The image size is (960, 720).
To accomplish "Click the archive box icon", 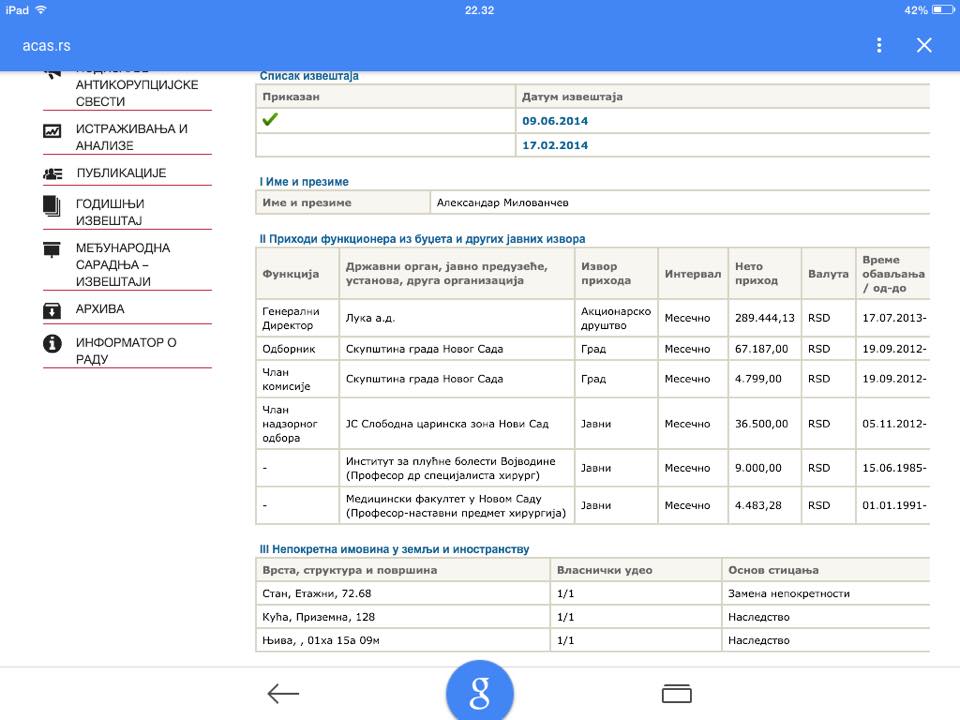I will [x=52, y=310].
